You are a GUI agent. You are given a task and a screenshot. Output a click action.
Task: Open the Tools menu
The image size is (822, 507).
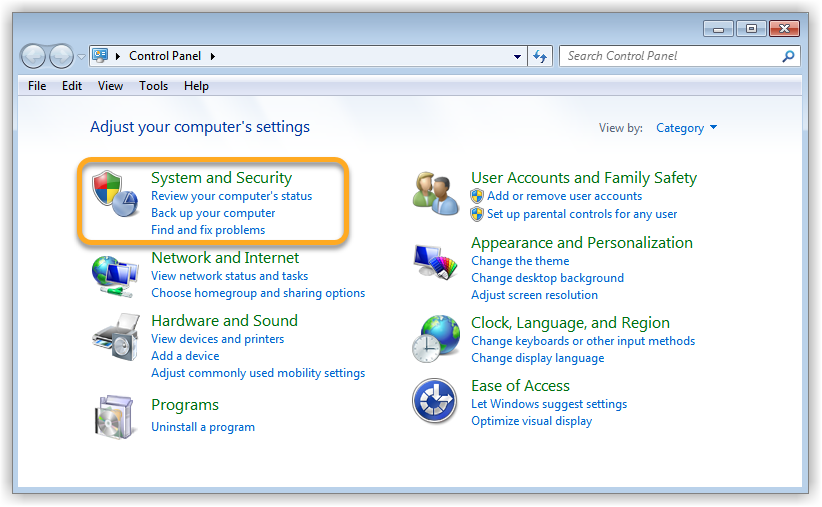[153, 86]
